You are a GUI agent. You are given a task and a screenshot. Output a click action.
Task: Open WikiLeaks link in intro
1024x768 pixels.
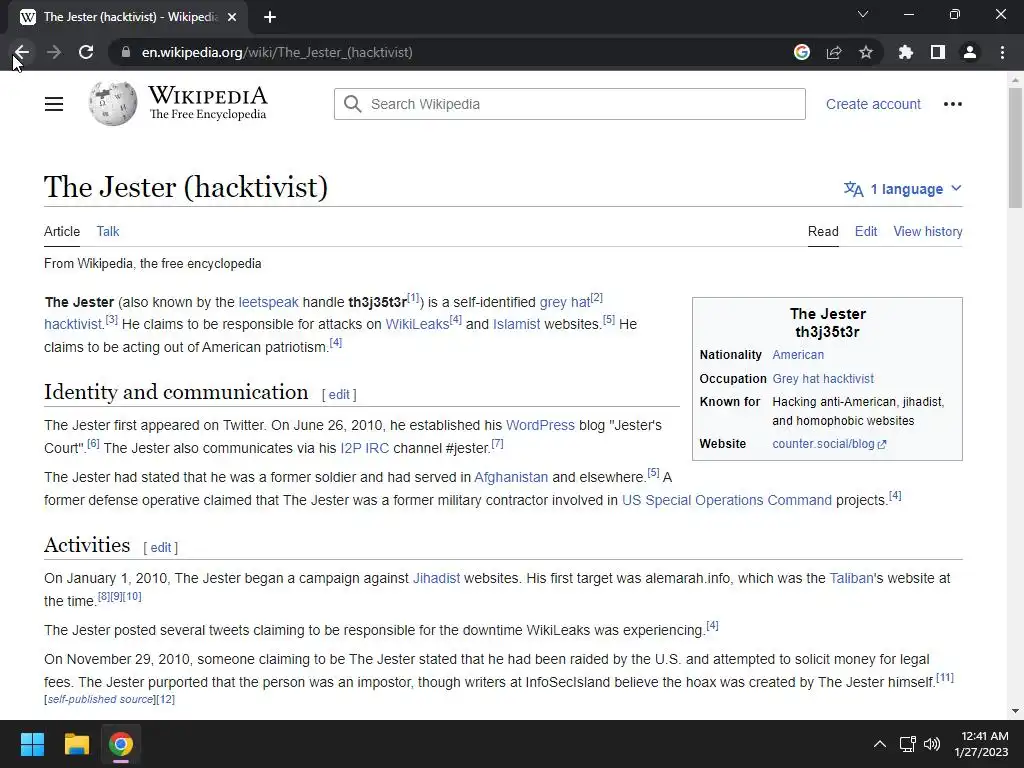tap(417, 324)
